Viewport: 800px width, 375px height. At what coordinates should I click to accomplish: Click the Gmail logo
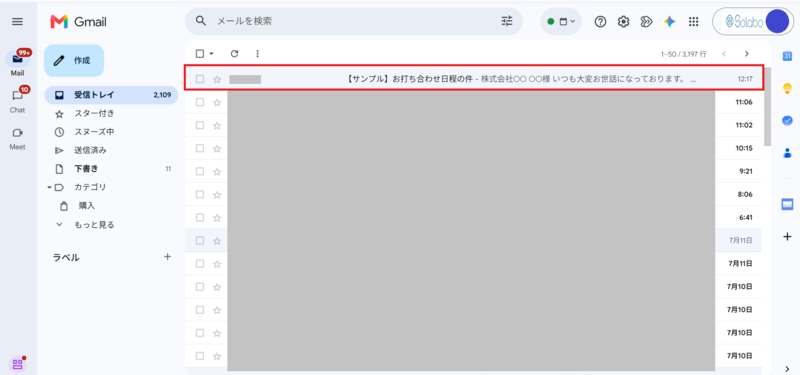[x=78, y=22]
